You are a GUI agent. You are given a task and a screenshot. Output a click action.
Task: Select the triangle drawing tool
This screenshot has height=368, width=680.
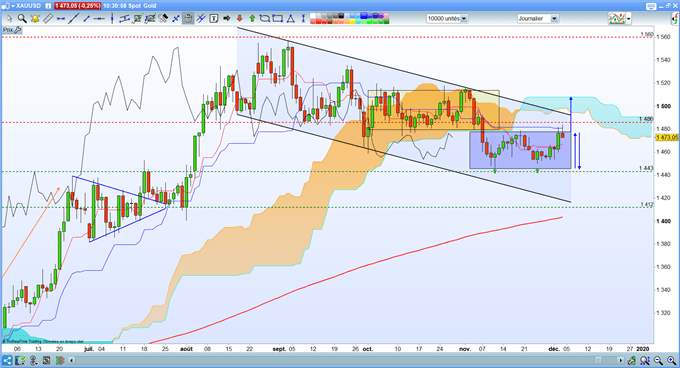pos(290,18)
